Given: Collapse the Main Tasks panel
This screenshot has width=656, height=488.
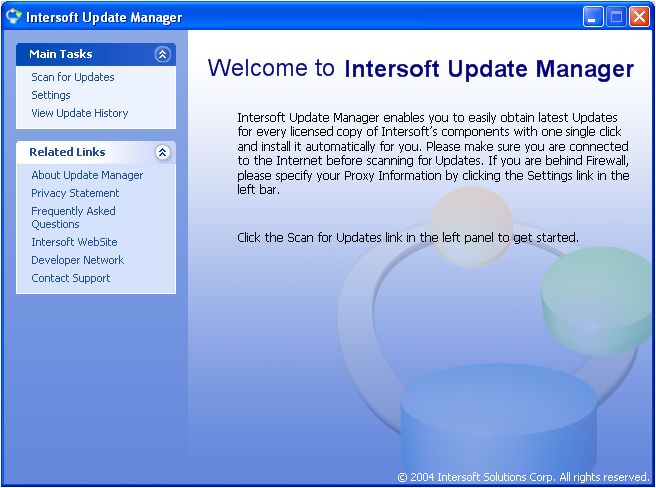Looking at the screenshot, I should [162, 54].
